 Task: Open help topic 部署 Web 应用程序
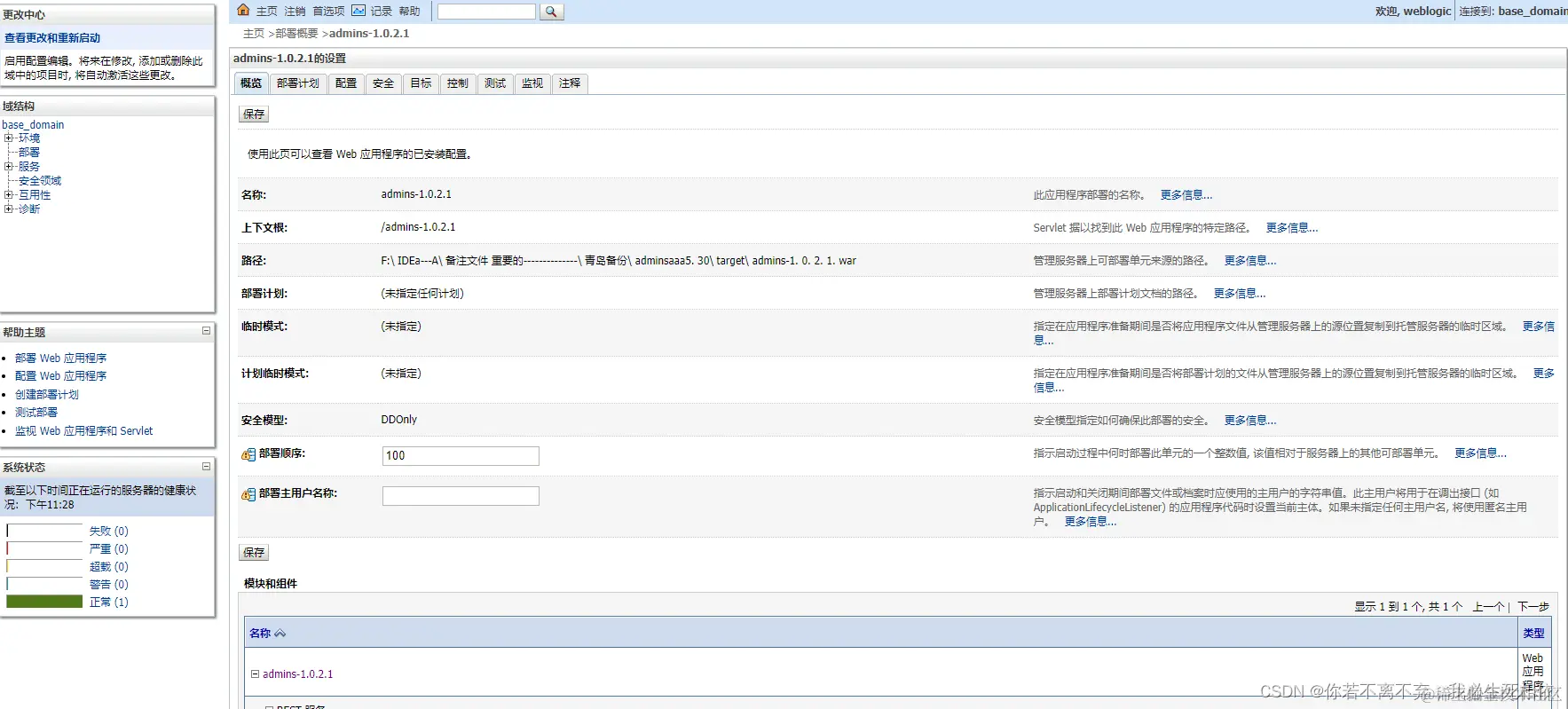[x=60, y=358]
